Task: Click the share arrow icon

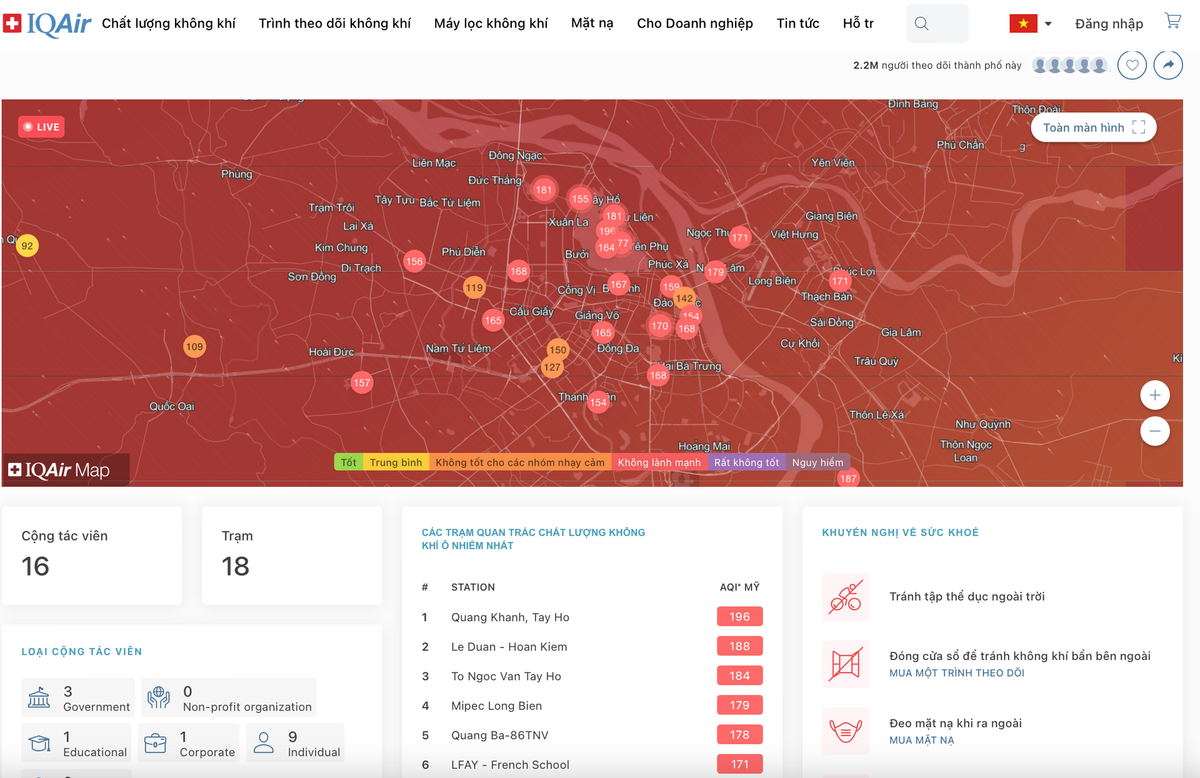Action: pos(1167,65)
